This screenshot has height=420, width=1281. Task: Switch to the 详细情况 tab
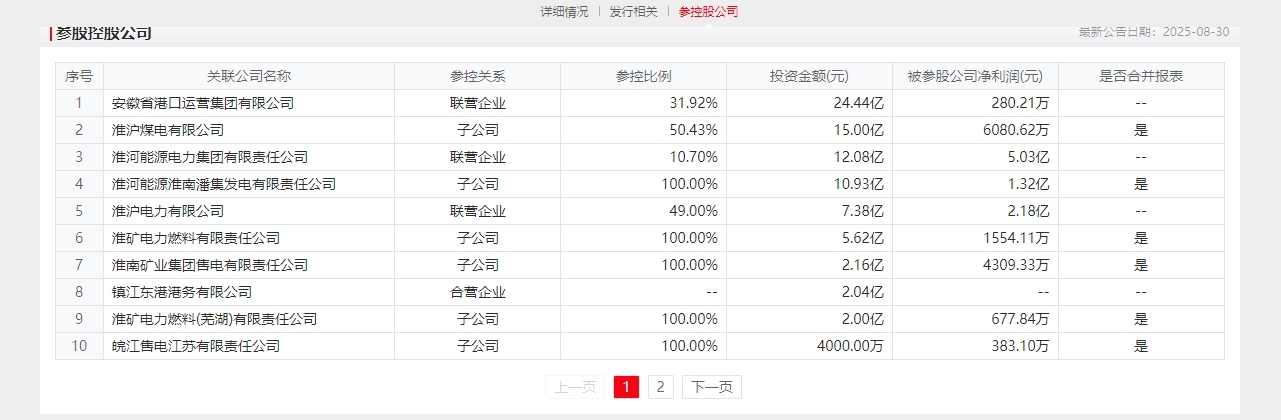tap(564, 12)
